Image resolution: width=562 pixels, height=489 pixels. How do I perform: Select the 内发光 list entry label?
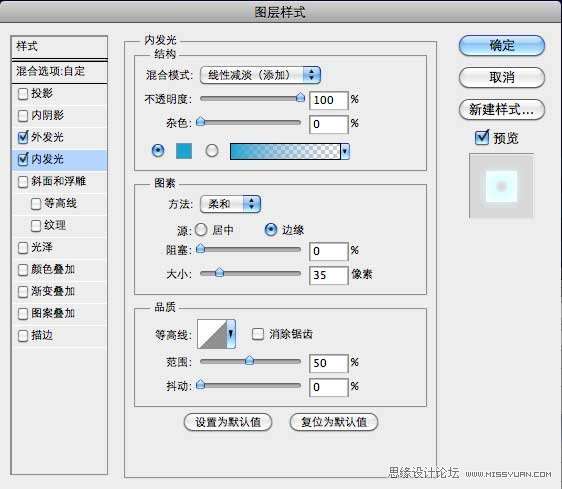47,159
